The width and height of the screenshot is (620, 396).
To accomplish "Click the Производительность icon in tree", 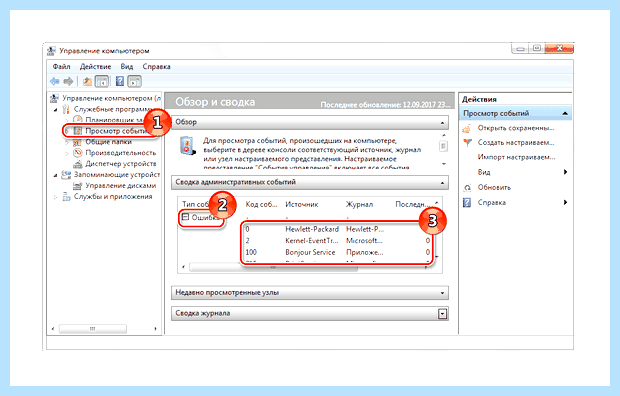I will (78, 153).
